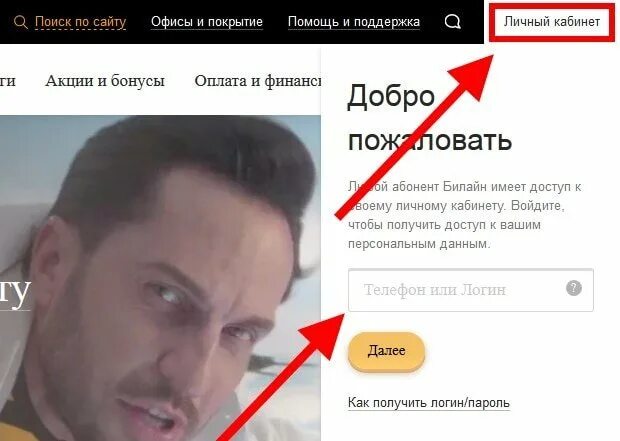Click the red arrow pointing at Личный кабинет
Viewport: 620px width, 441px height.
pyautogui.click(x=414, y=136)
